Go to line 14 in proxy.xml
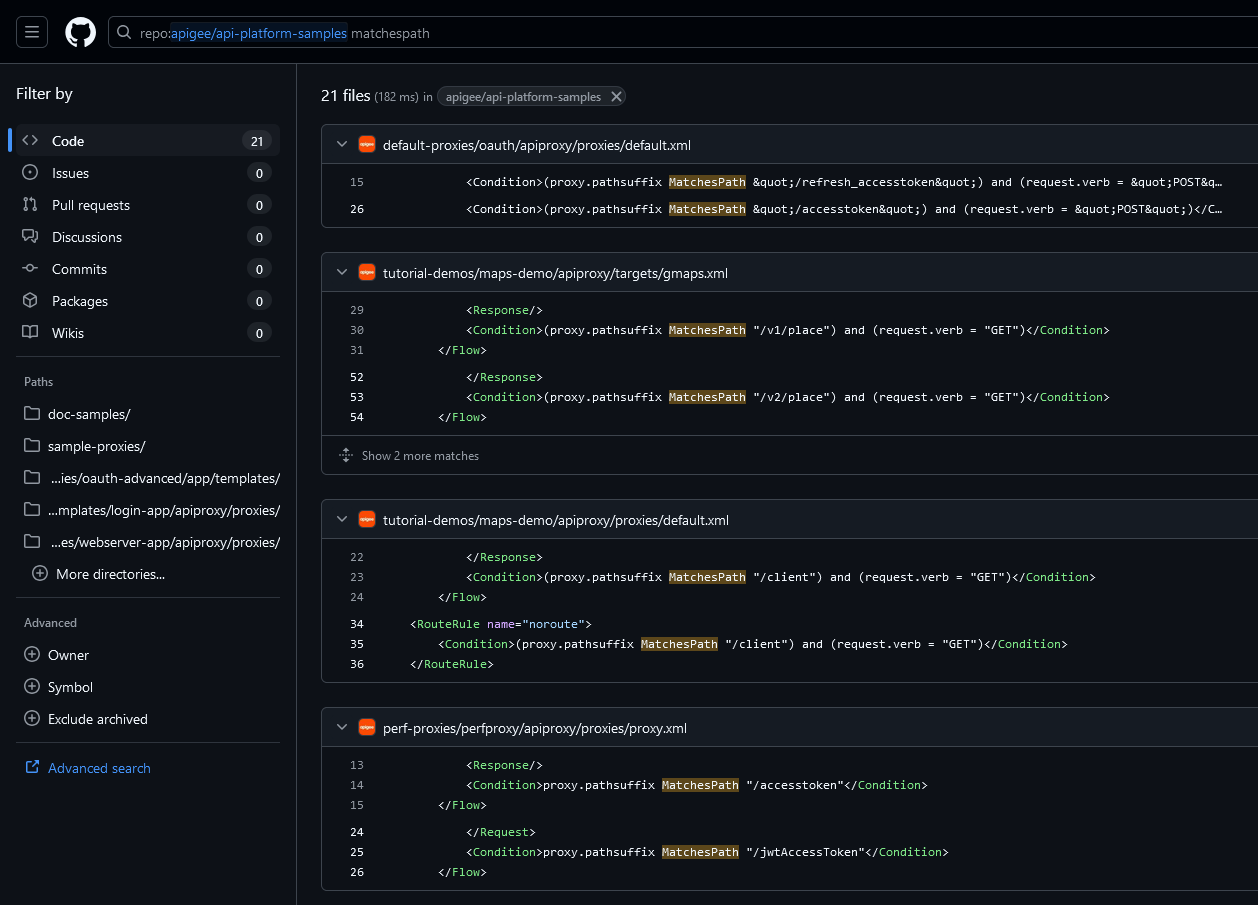 pos(357,785)
